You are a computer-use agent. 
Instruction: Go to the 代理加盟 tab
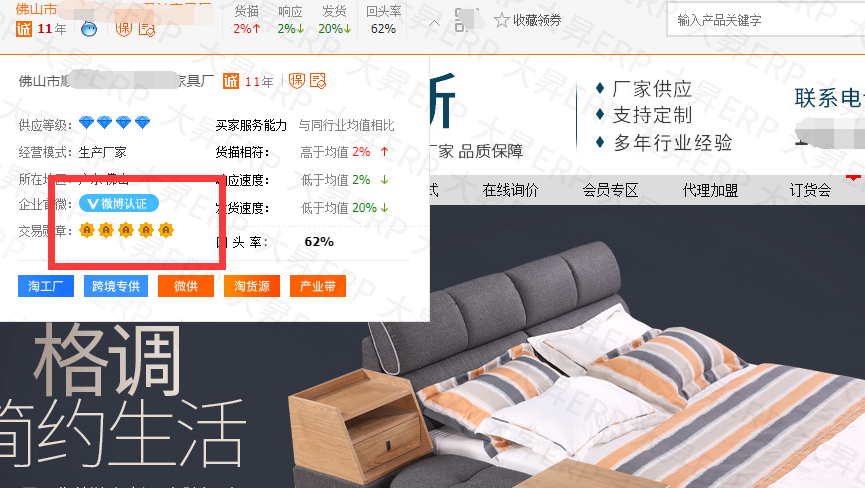pyautogui.click(x=710, y=190)
